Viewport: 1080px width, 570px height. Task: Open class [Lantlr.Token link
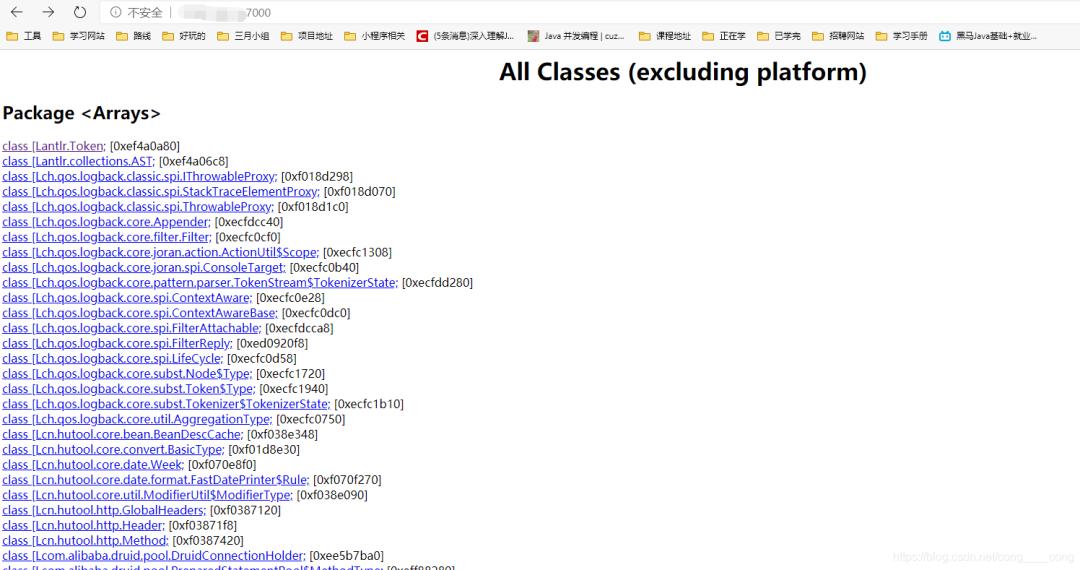pos(54,146)
